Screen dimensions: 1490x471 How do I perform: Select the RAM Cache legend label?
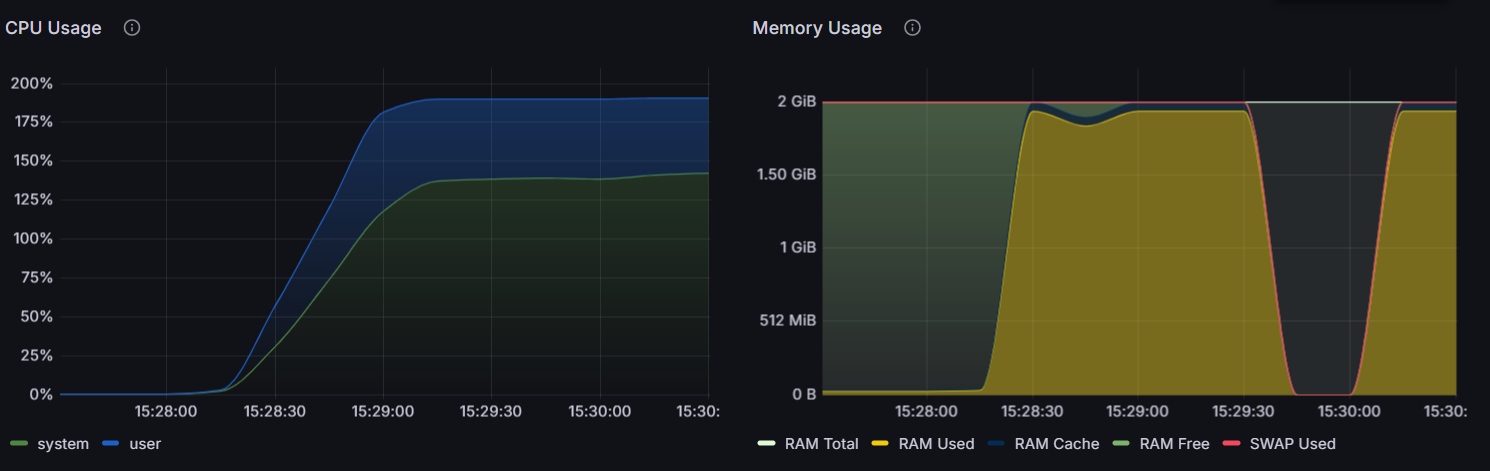tap(1056, 443)
